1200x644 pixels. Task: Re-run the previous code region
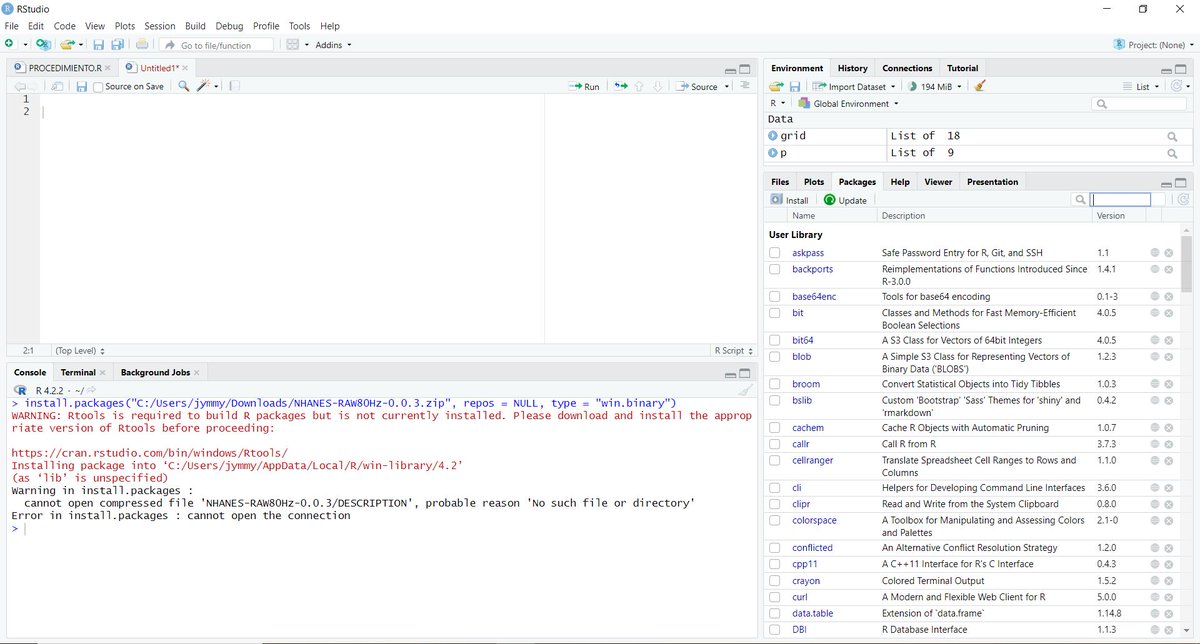[x=621, y=86]
